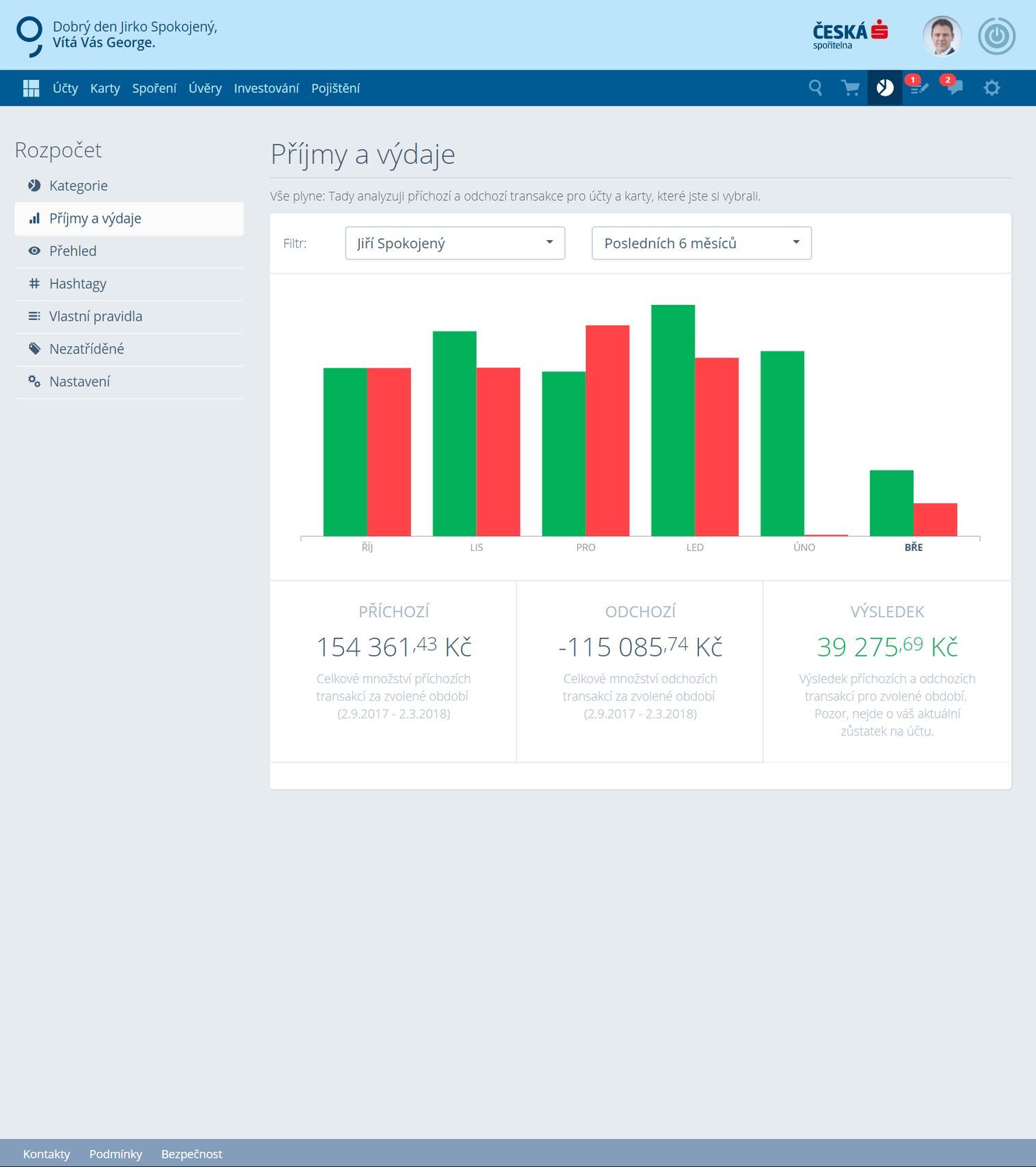Open the dashboard grid icon
This screenshot has height=1167, width=1036.
click(x=31, y=88)
